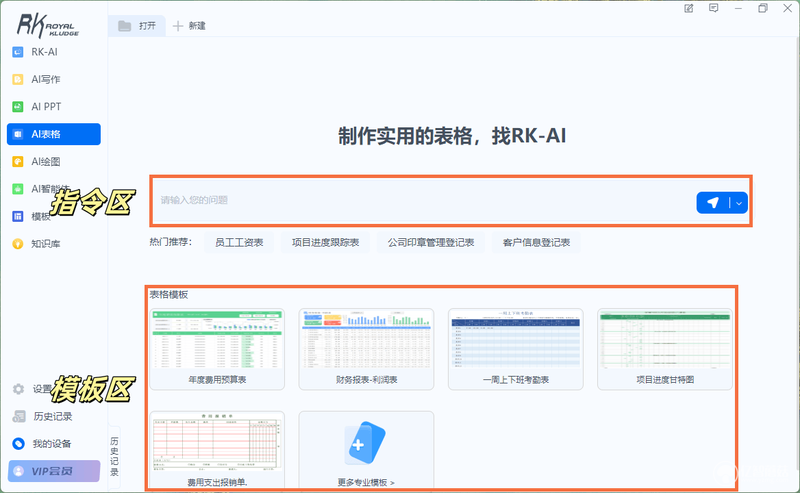Click the RK-AI sidebar icon
Screen dimensions: 800x493
(x=18, y=52)
